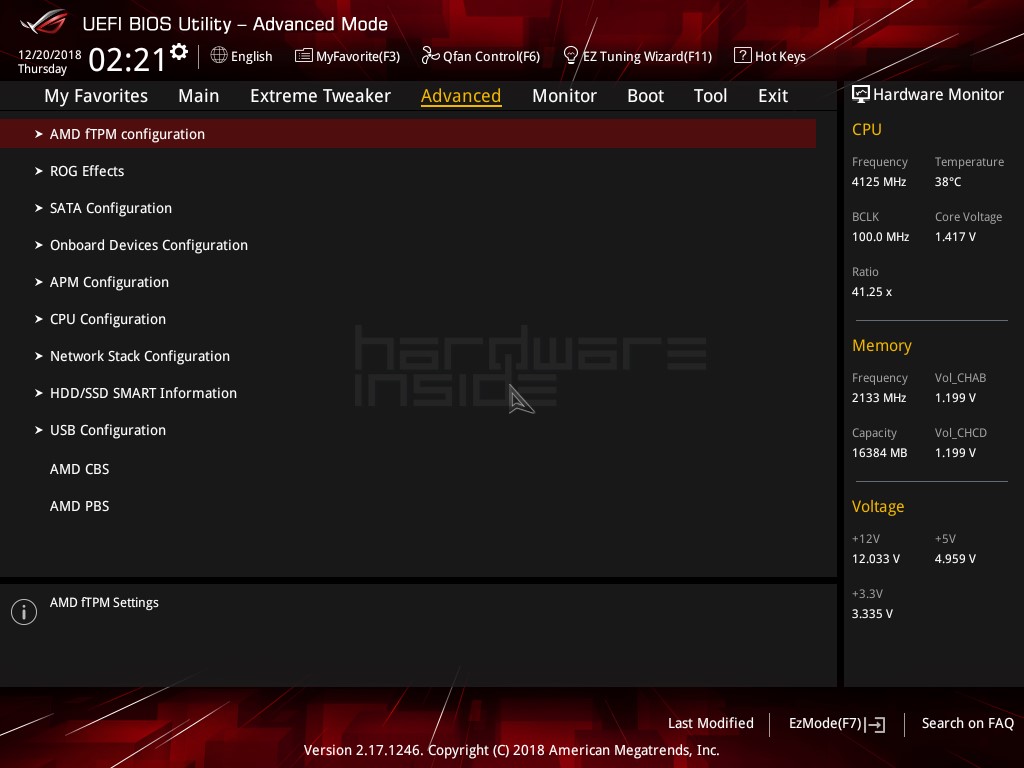Open the My Favorites tab
The height and width of the screenshot is (768, 1024).
[96, 96]
